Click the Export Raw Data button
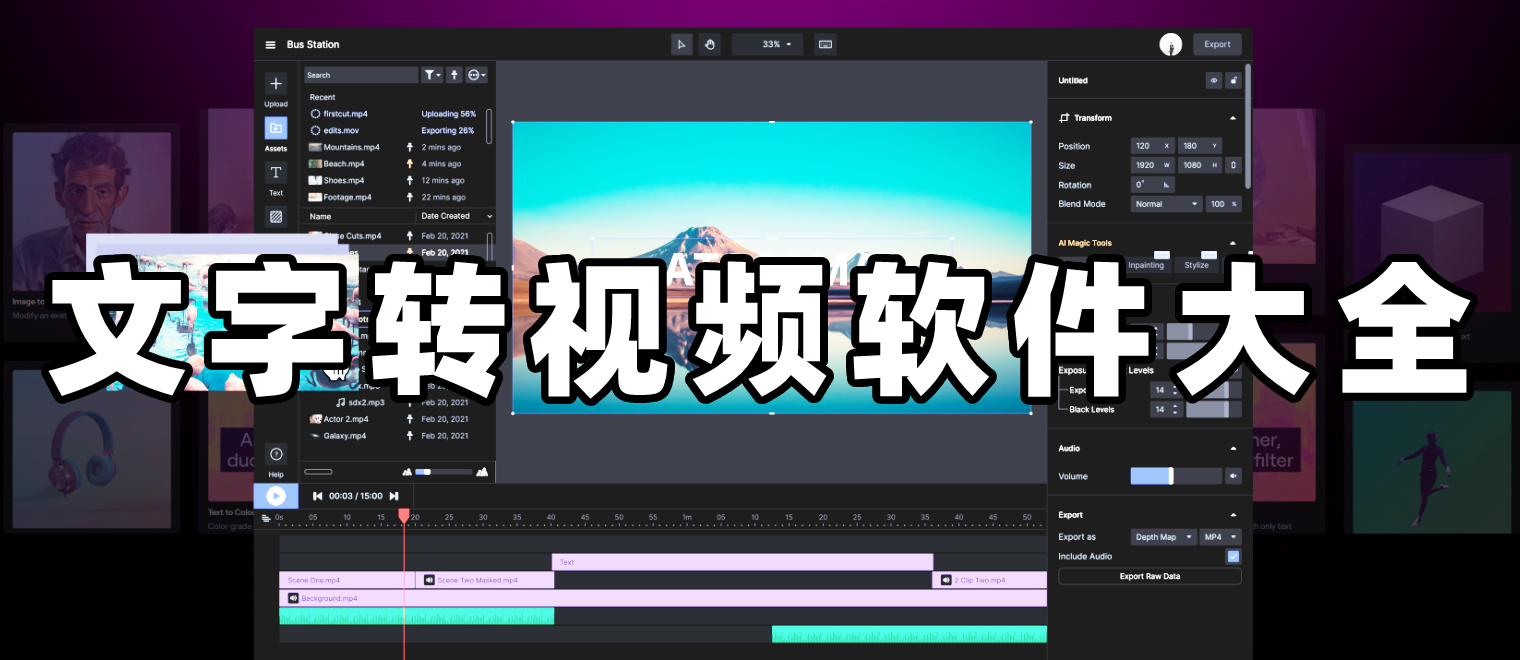1520x660 pixels. (x=1149, y=576)
